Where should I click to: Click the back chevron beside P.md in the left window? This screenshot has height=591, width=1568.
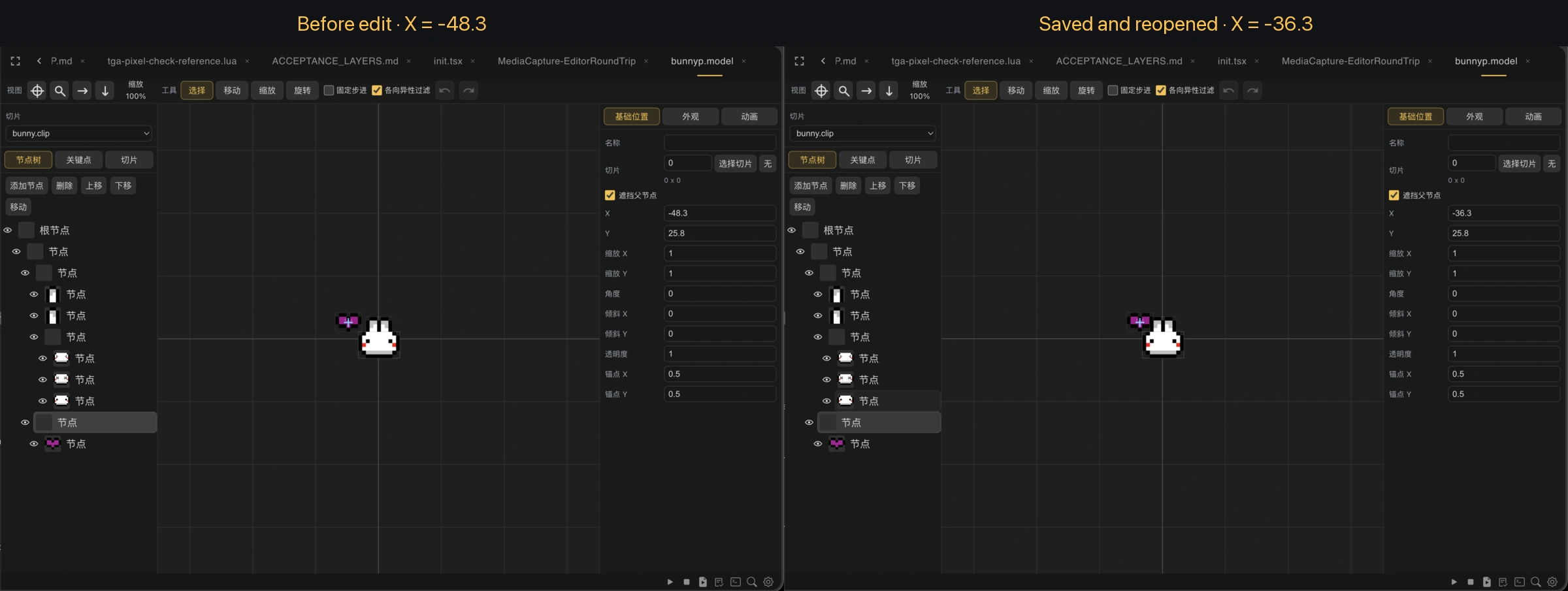coord(39,61)
